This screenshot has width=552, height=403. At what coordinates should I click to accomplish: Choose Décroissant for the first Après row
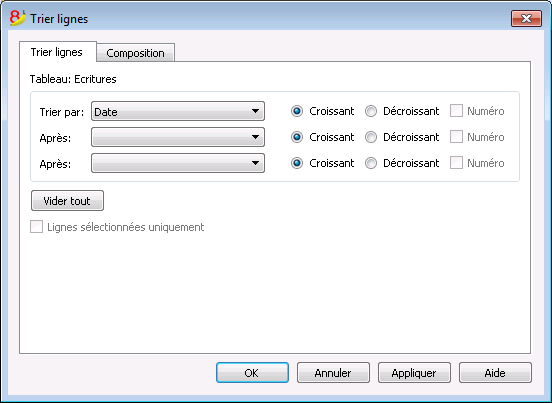[x=371, y=137]
